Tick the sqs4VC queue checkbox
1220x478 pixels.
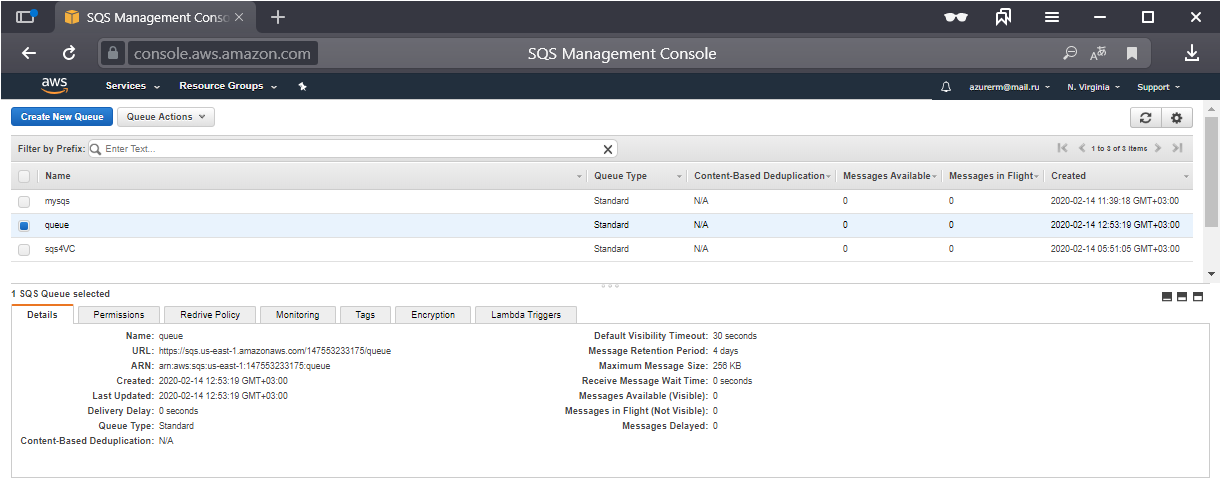24,250
